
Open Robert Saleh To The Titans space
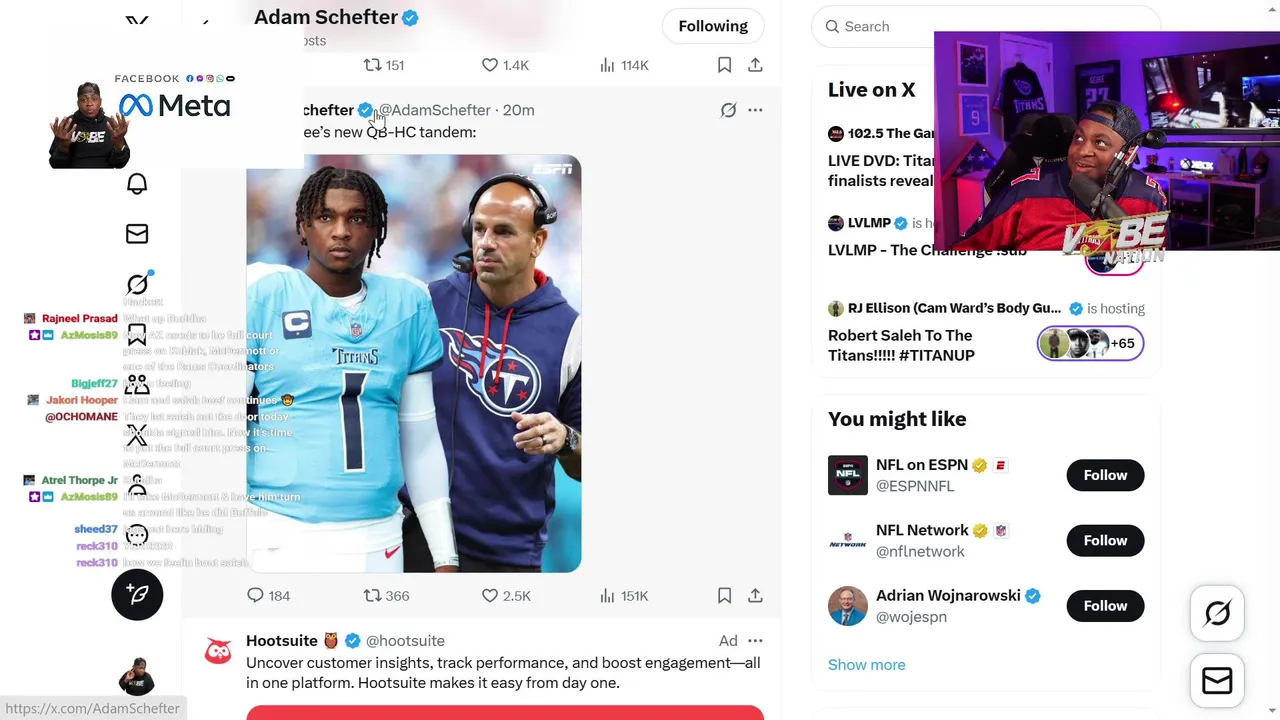901,345
